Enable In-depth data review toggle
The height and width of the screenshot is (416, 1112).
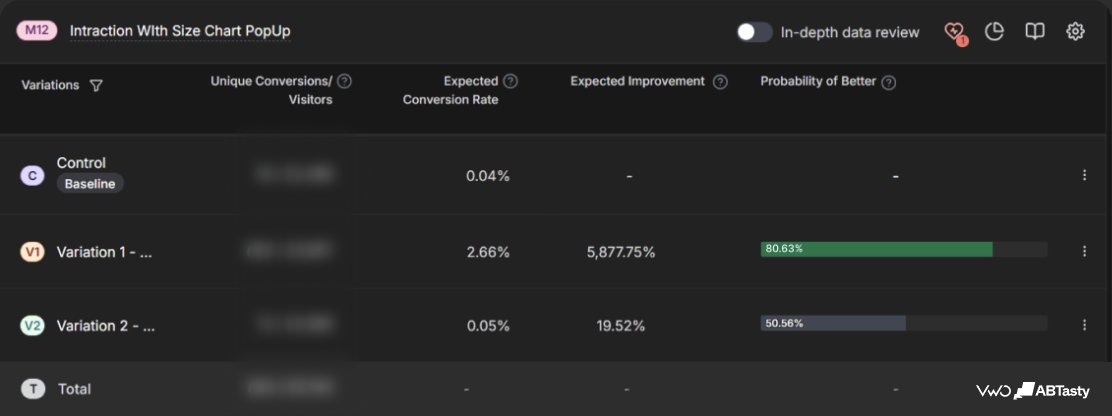(x=754, y=32)
